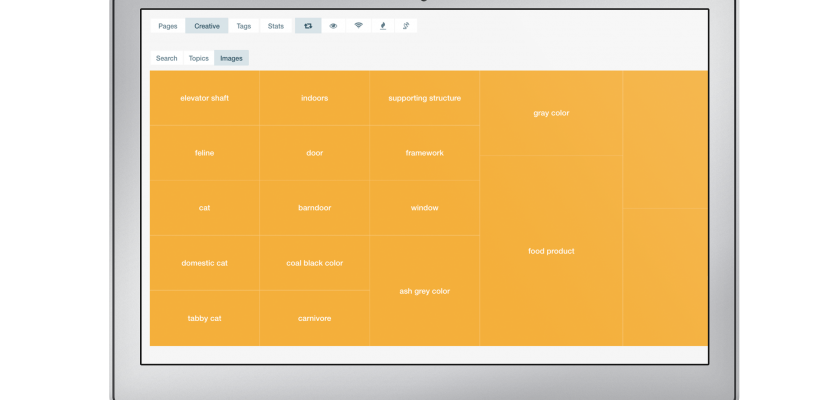Image resolution: width=840 pixels, height=400 pixels.
Task: Click the 'elevator shaft' treemap tile
Action: [x=204, y=98]
